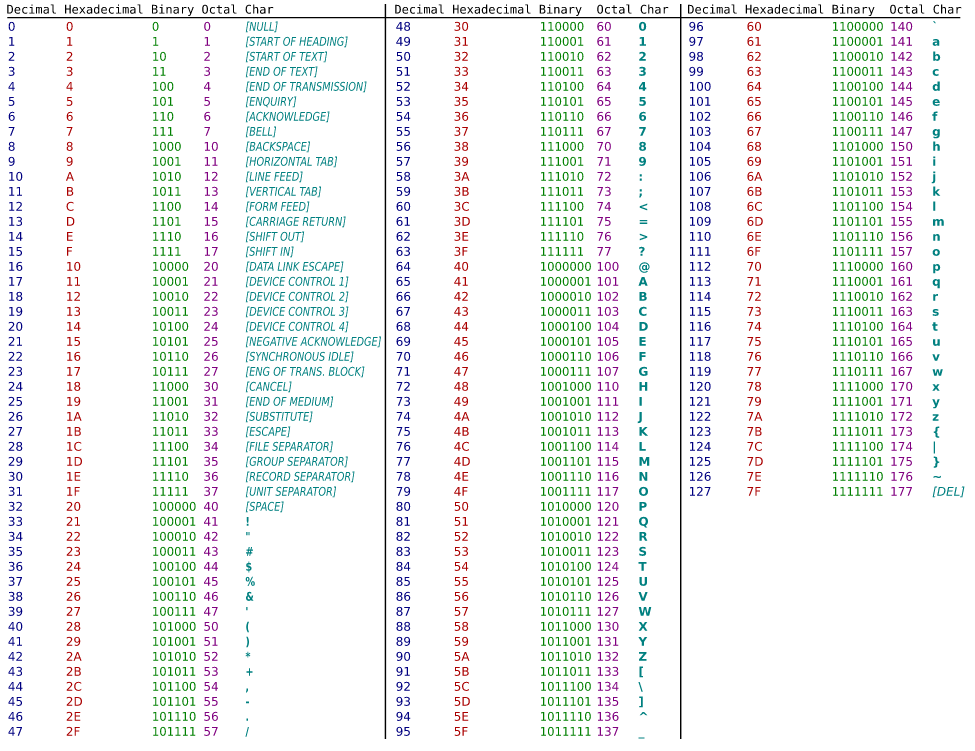The image size is (975, 751).
Task: Select the [SPACE] character name
Action: [264, 507]
